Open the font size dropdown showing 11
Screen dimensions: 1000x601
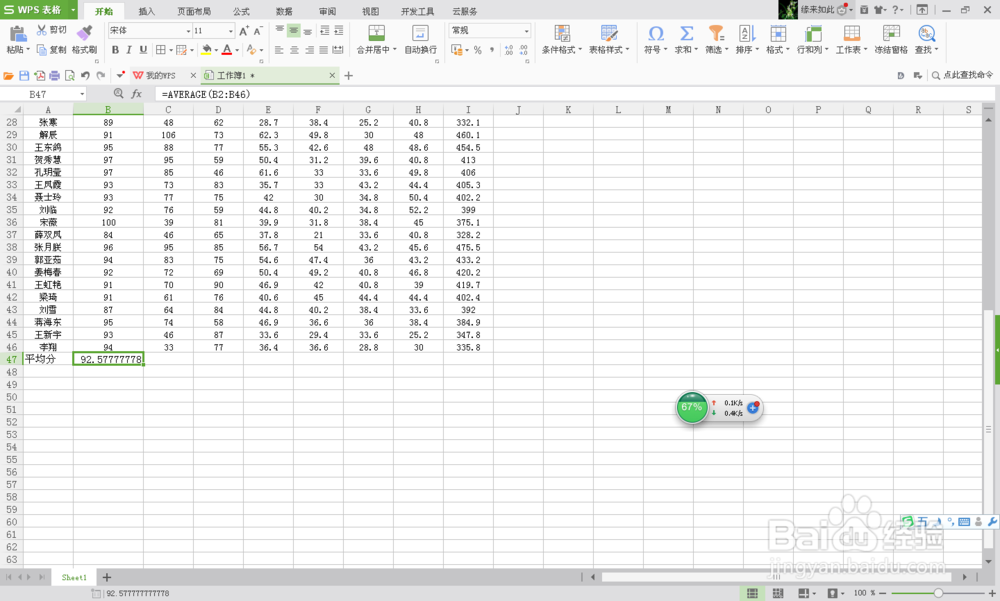(231, 31)
